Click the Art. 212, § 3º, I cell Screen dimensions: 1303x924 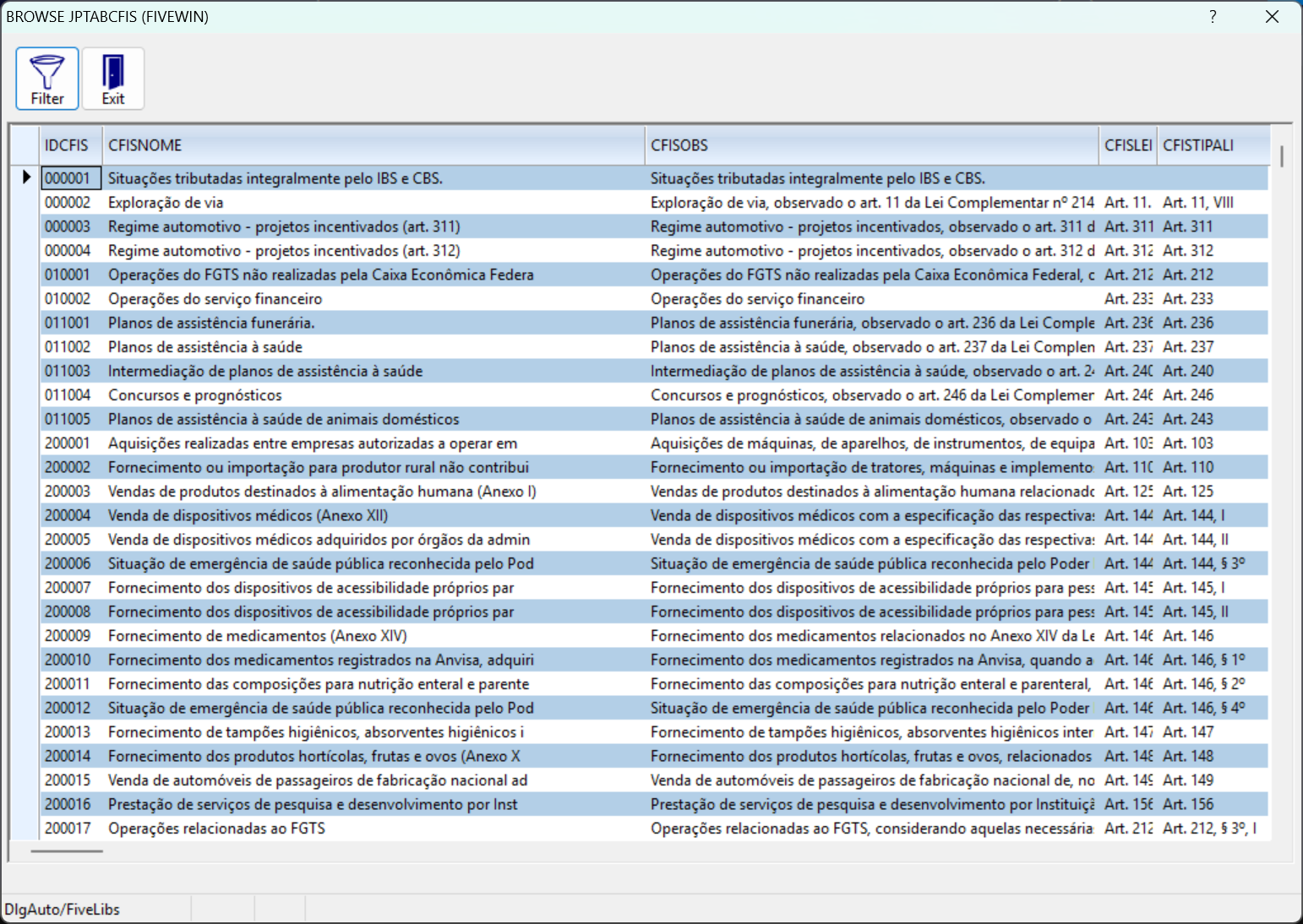click(1209, 829)
